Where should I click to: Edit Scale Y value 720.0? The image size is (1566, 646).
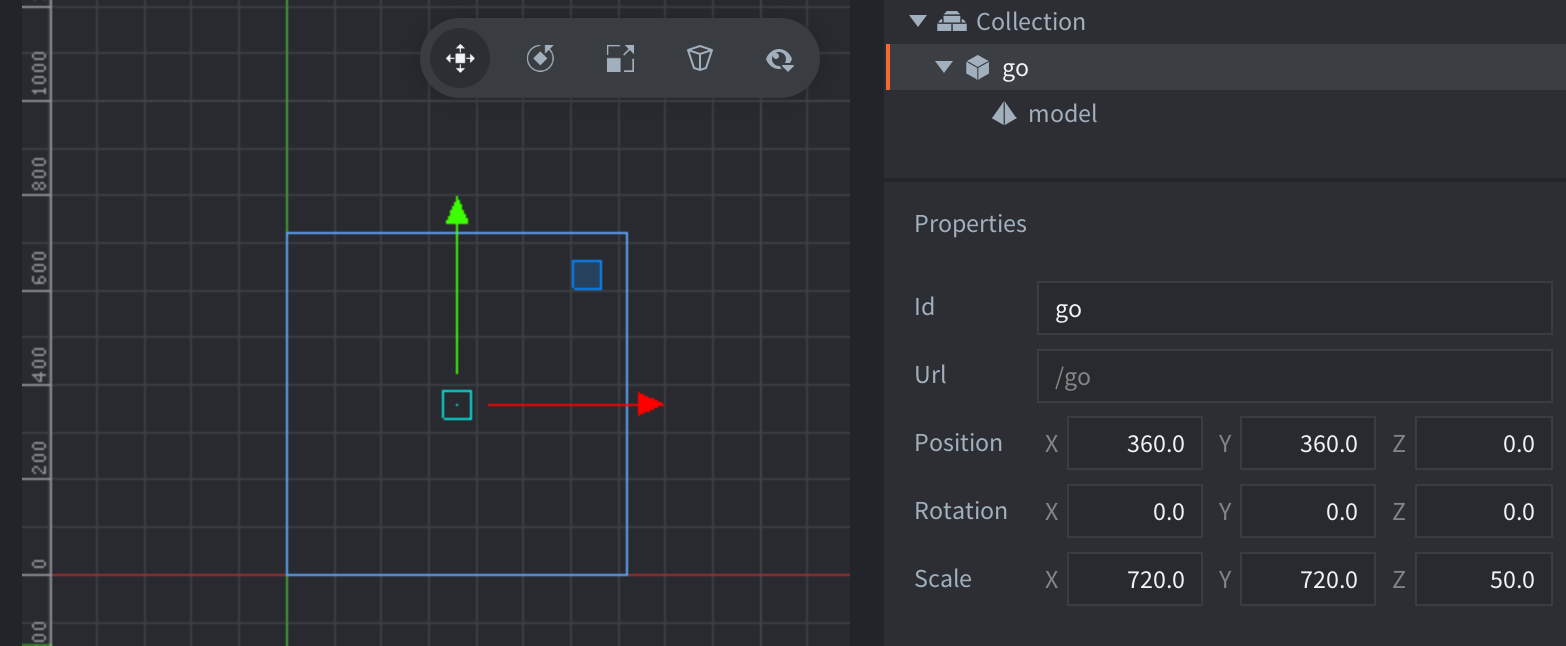coord(1307,579)
